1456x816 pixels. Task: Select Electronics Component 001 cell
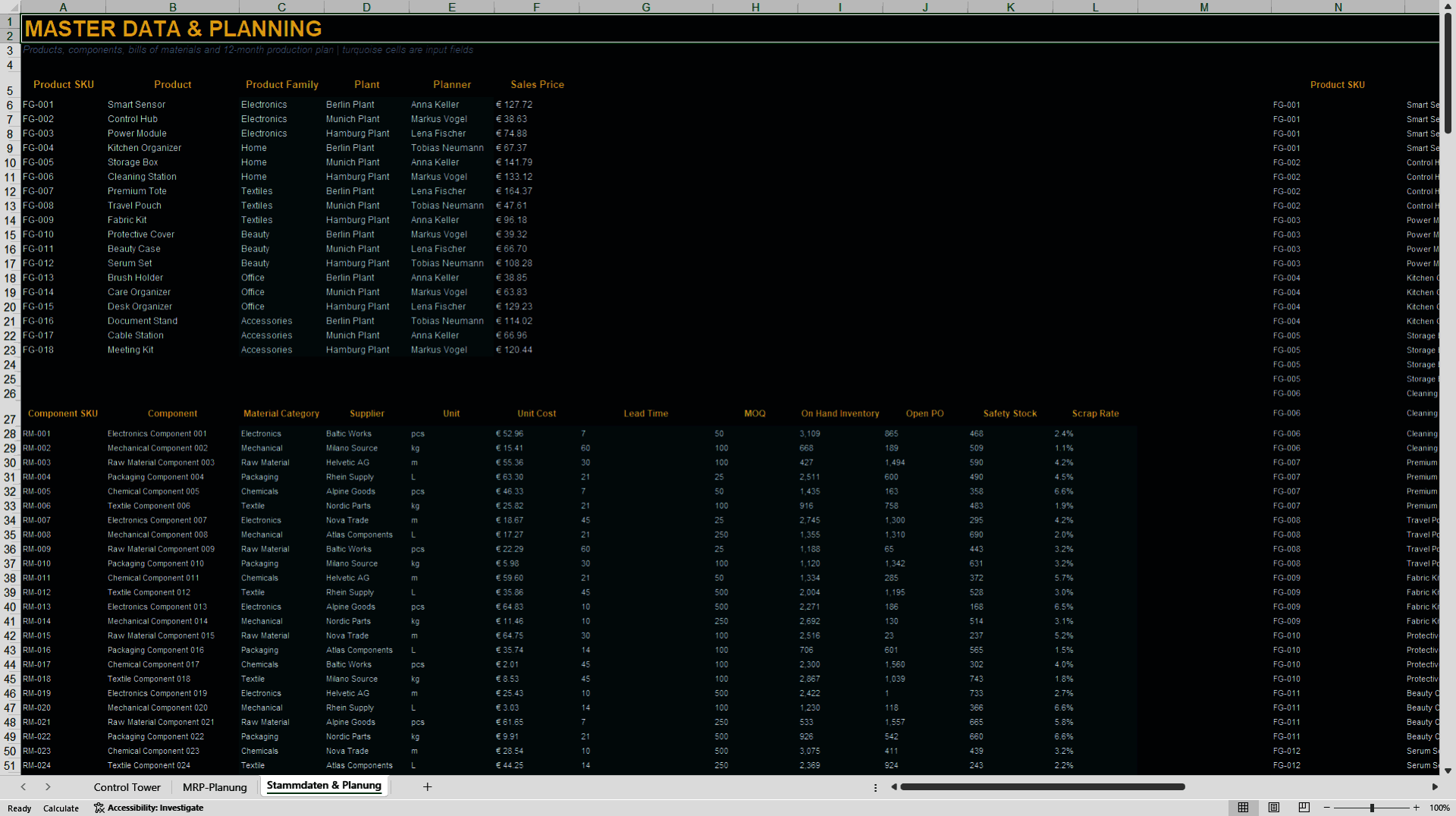click(172, 434)
